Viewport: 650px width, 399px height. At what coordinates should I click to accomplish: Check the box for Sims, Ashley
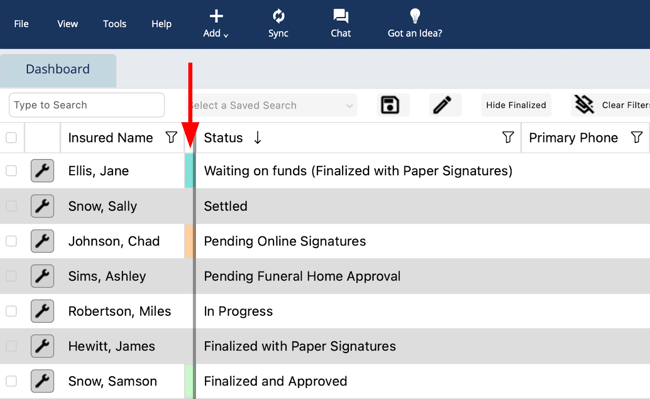coord(12,276)
